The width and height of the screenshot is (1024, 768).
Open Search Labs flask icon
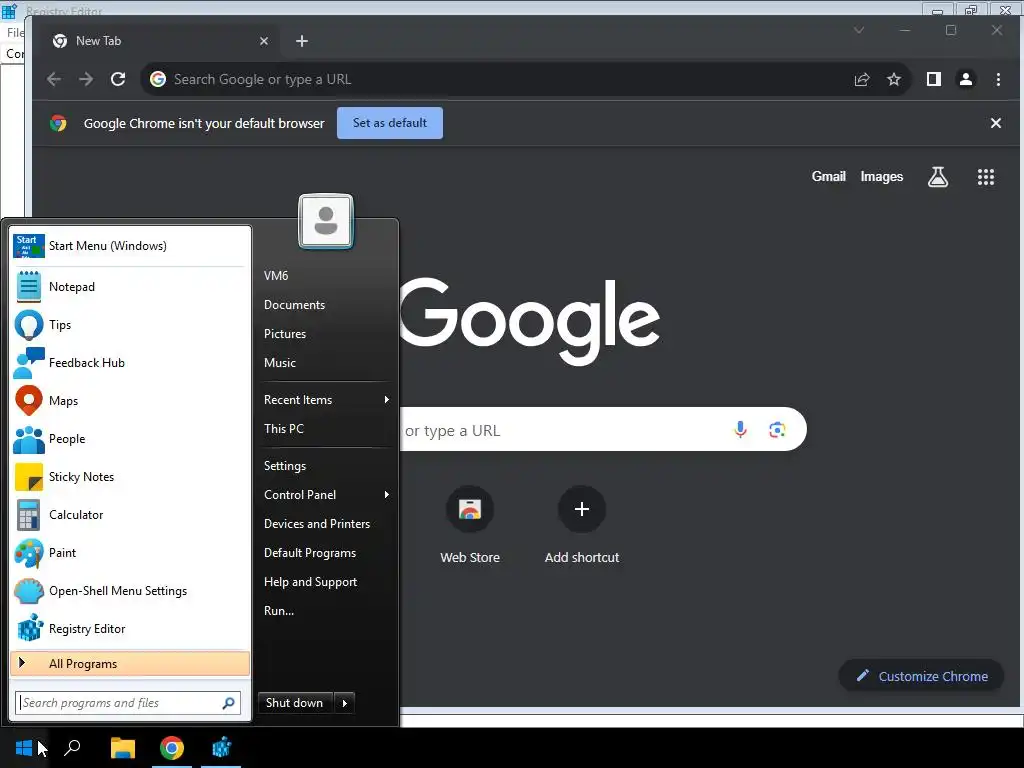pyautogui.click(x=938, y=176)
